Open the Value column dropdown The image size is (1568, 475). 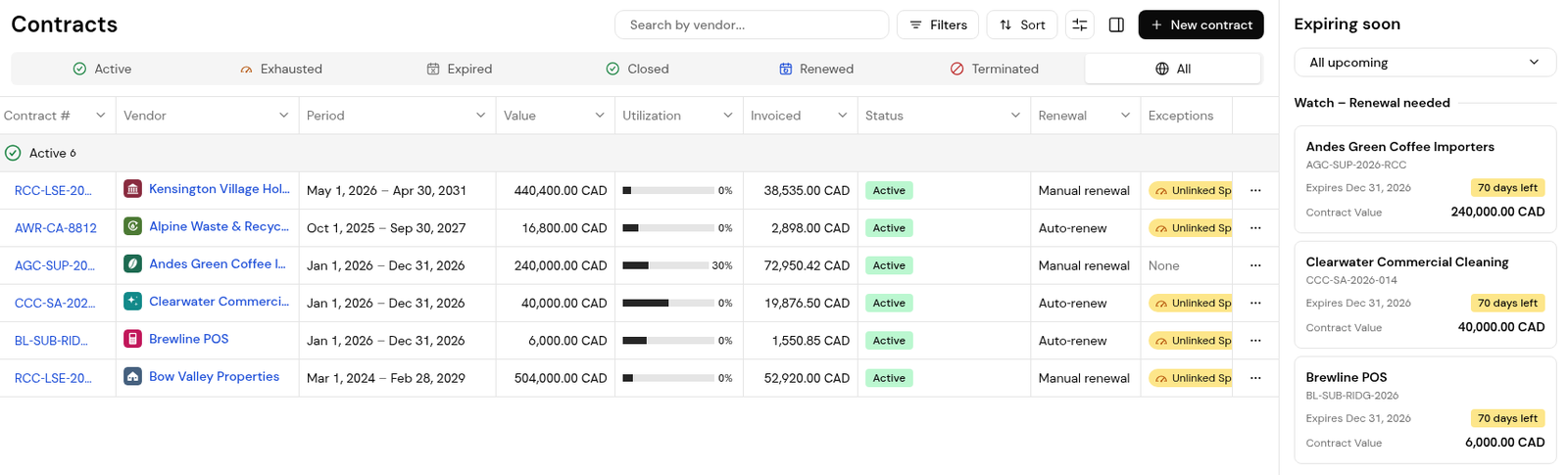[x=600, y=116]
